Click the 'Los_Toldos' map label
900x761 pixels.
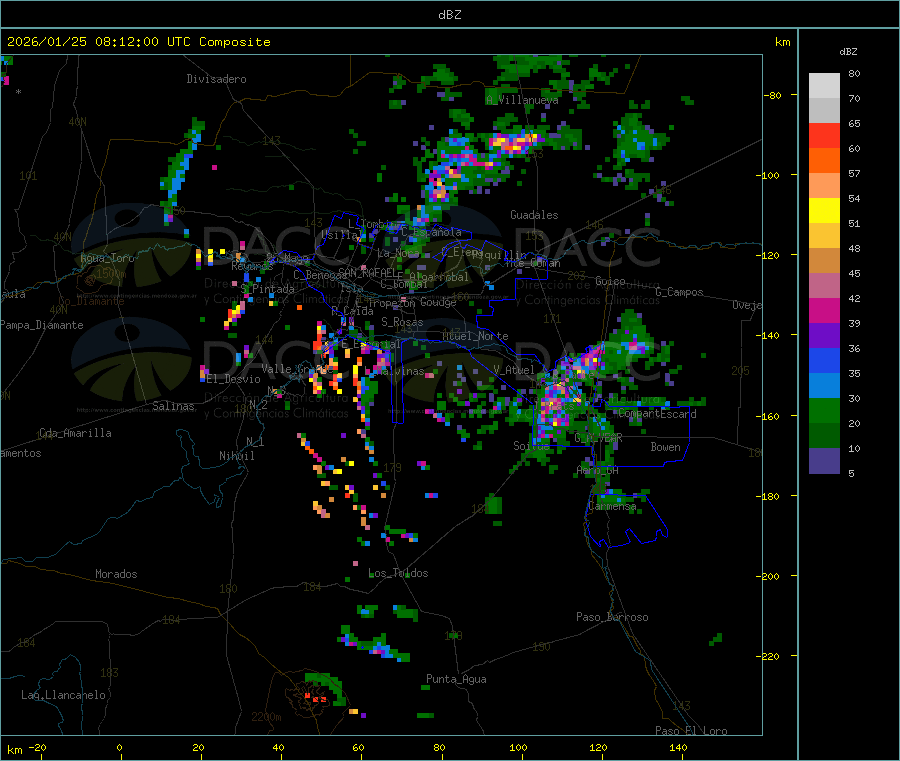398,573
